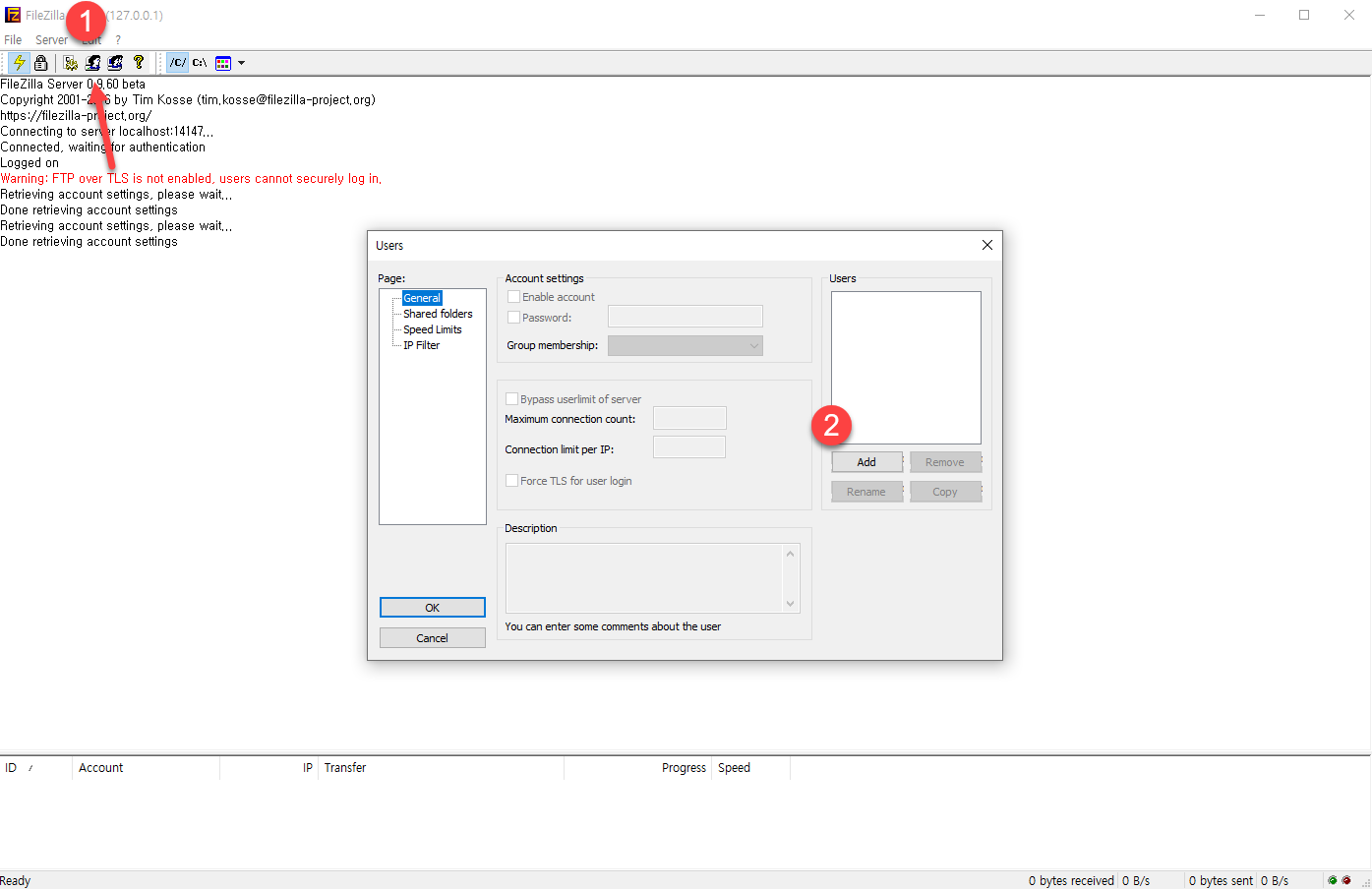Click the red TLS warning log line
Viewport: 1372px width, 889px height.
[191, 179]
